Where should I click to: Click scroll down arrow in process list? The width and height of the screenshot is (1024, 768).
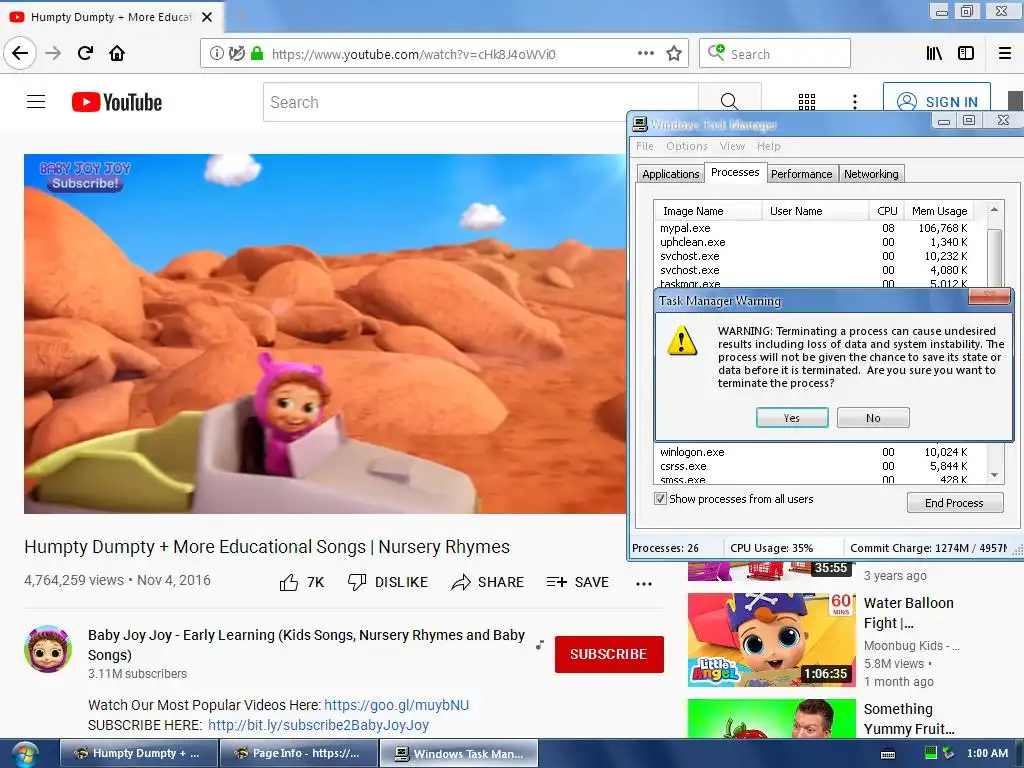(994, 475)
